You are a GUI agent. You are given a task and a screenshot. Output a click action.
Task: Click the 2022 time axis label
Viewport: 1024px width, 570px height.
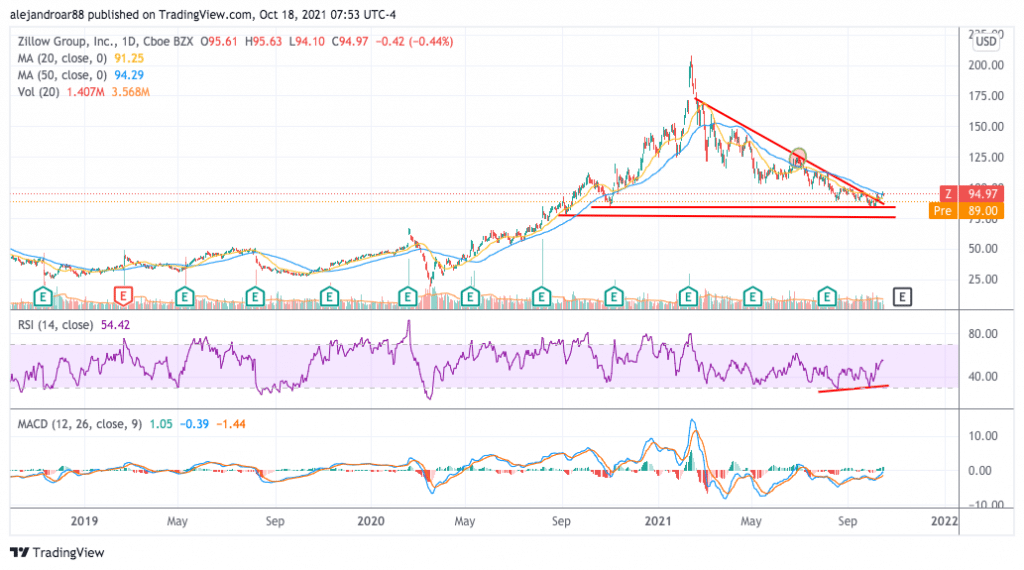[x=944, y=521]
